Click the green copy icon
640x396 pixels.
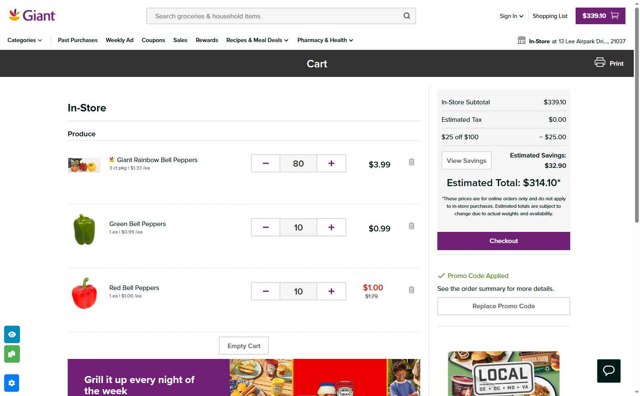tap(12, 354)
